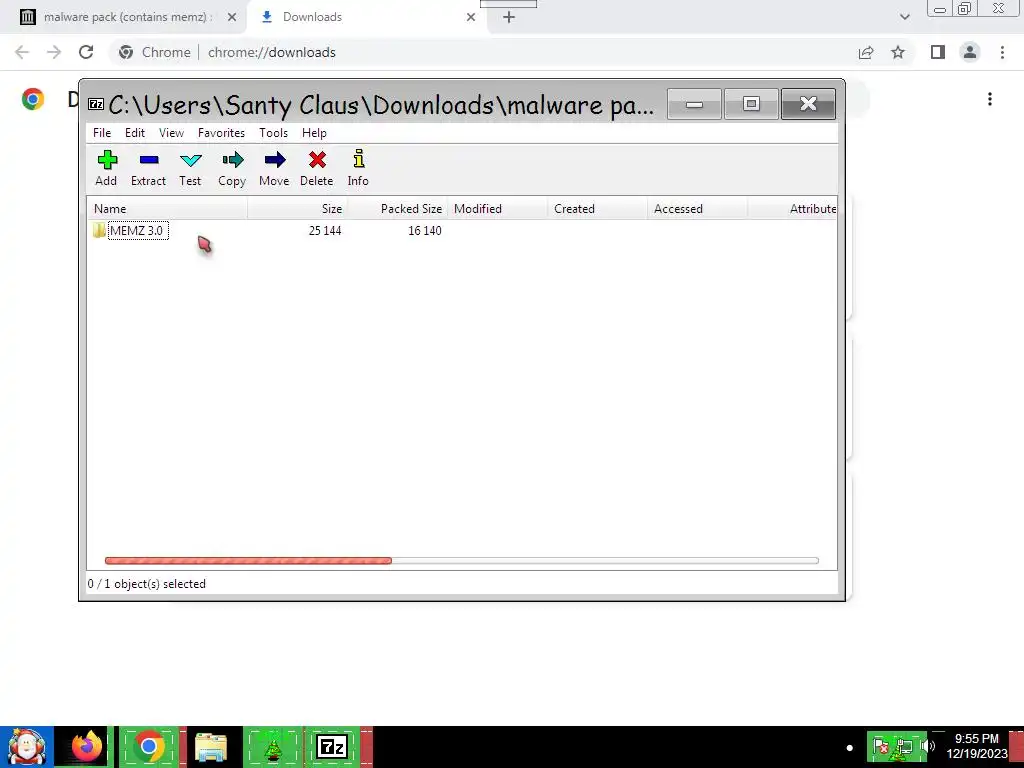Sort by Size column header
The height and width of the screenshot is (768, 1024).
point(297,209)
